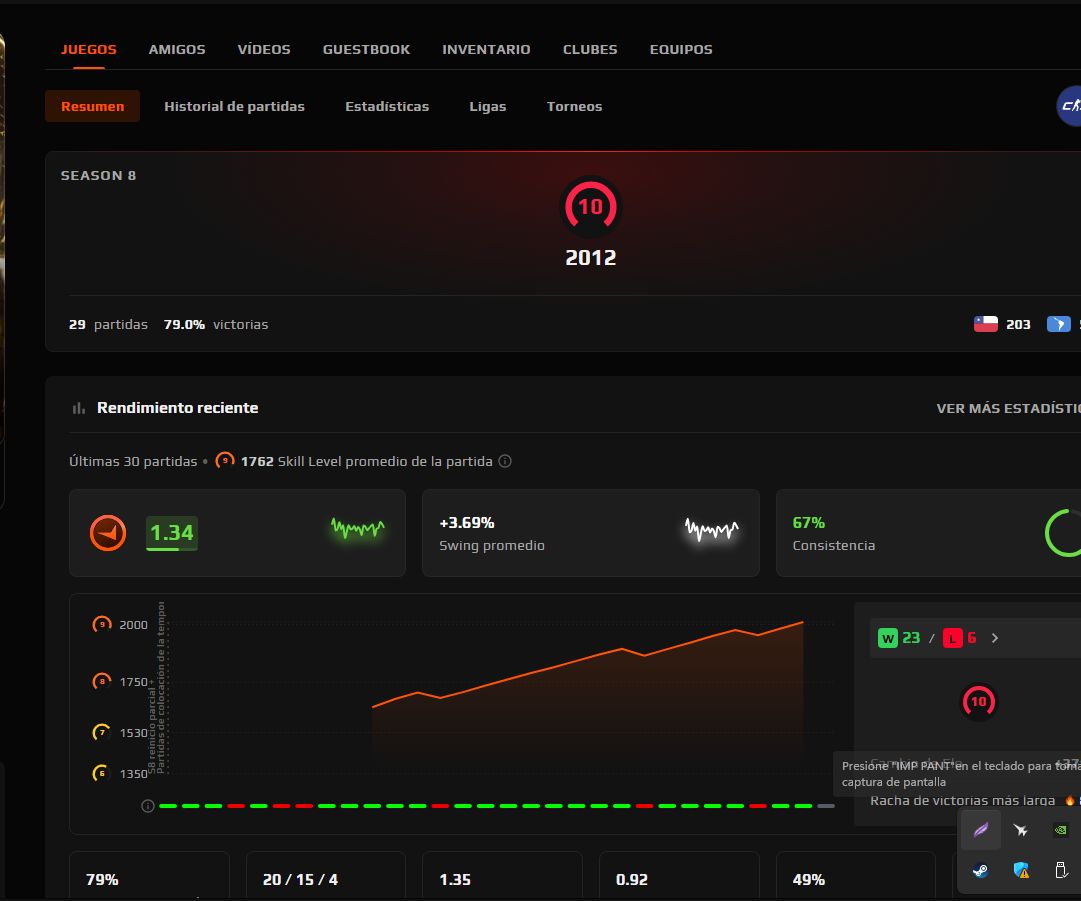Click green progress bar under 1.34
Image resolution: width=1081 pixels, height=901 pixels.
click(172, 549)
